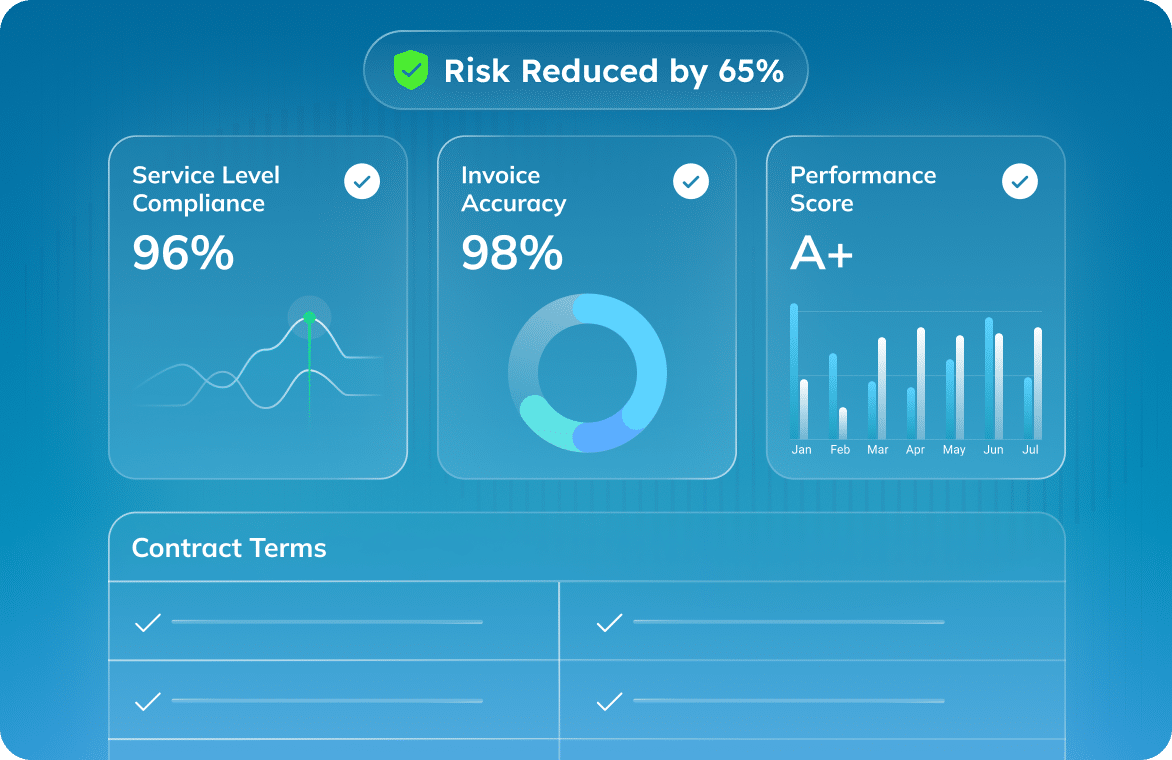Click the first-row left contract term checkmark

click(148, 623)
